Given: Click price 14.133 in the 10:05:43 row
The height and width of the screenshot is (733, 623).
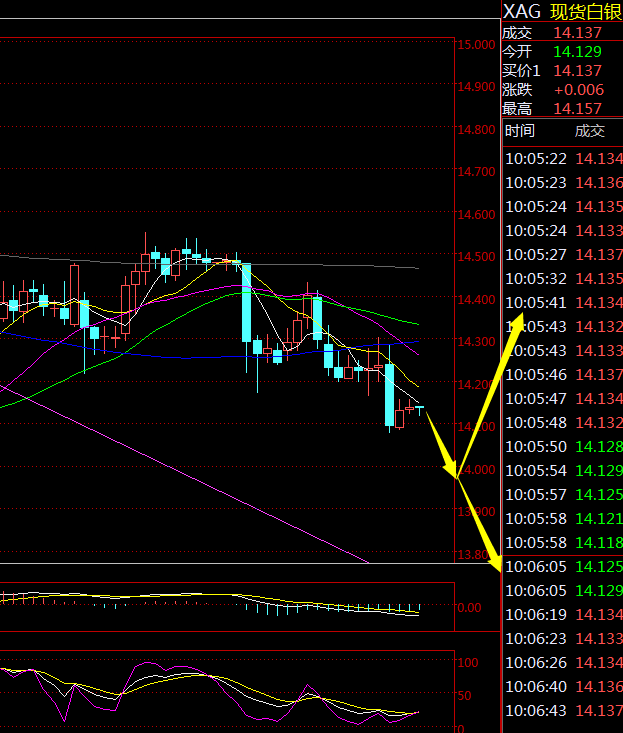Looking at the screenshot, I should 599,351.
